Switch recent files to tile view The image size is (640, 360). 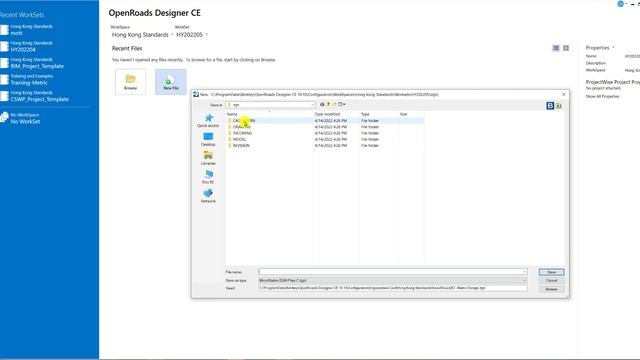tap(566, 48)
